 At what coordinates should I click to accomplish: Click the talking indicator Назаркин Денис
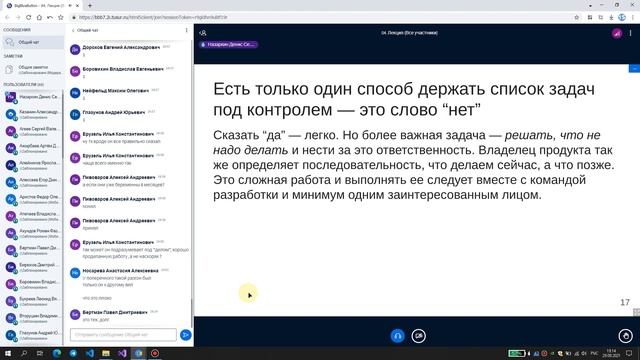229,44
